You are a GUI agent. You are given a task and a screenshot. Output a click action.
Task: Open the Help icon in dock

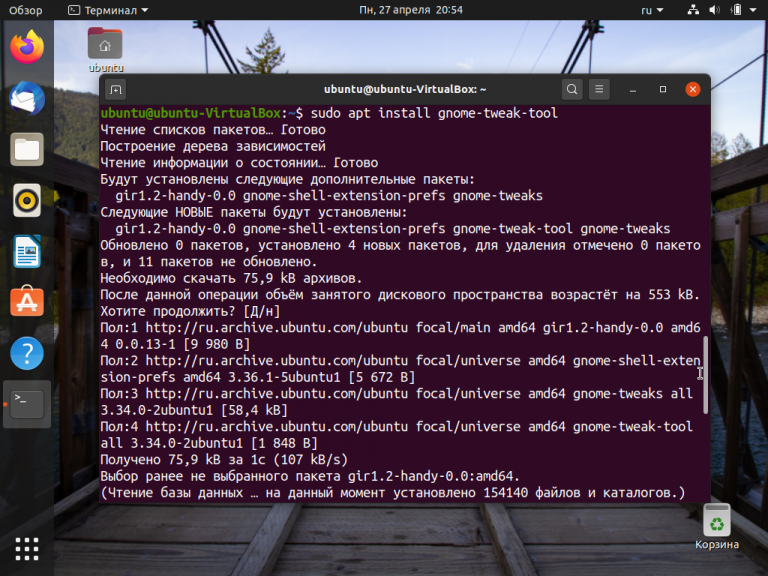(27, 353)
